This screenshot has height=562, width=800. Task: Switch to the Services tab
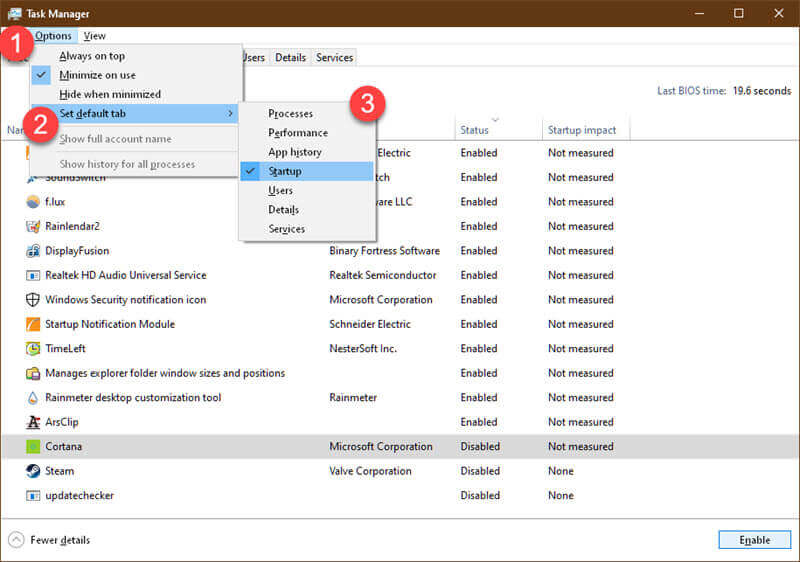pyautogui.click(x=334, y=58)
